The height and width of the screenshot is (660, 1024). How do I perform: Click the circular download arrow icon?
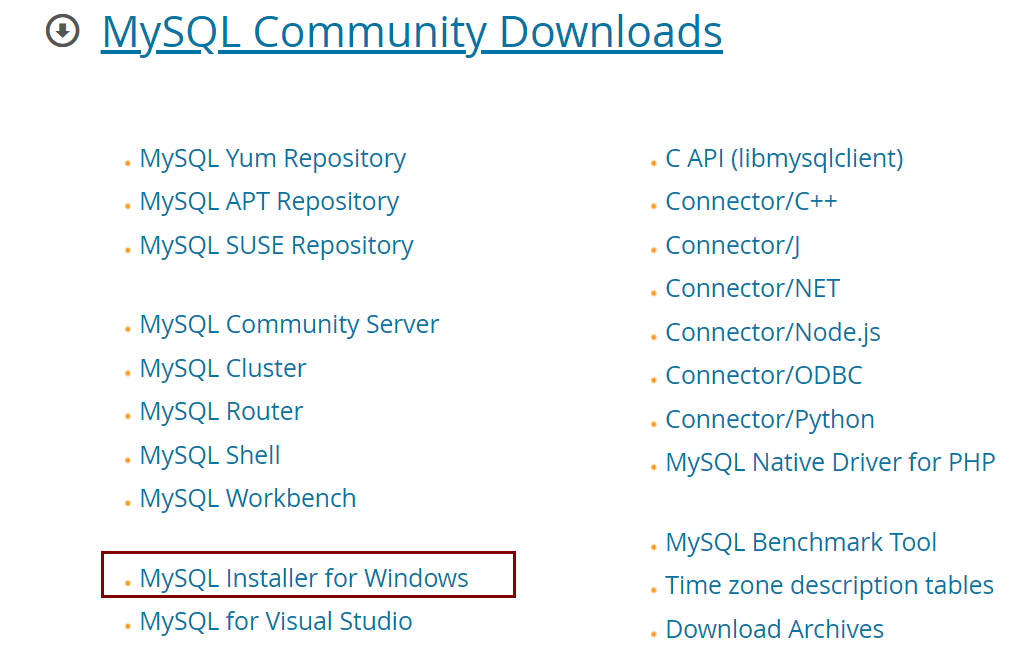coord(60,31)
